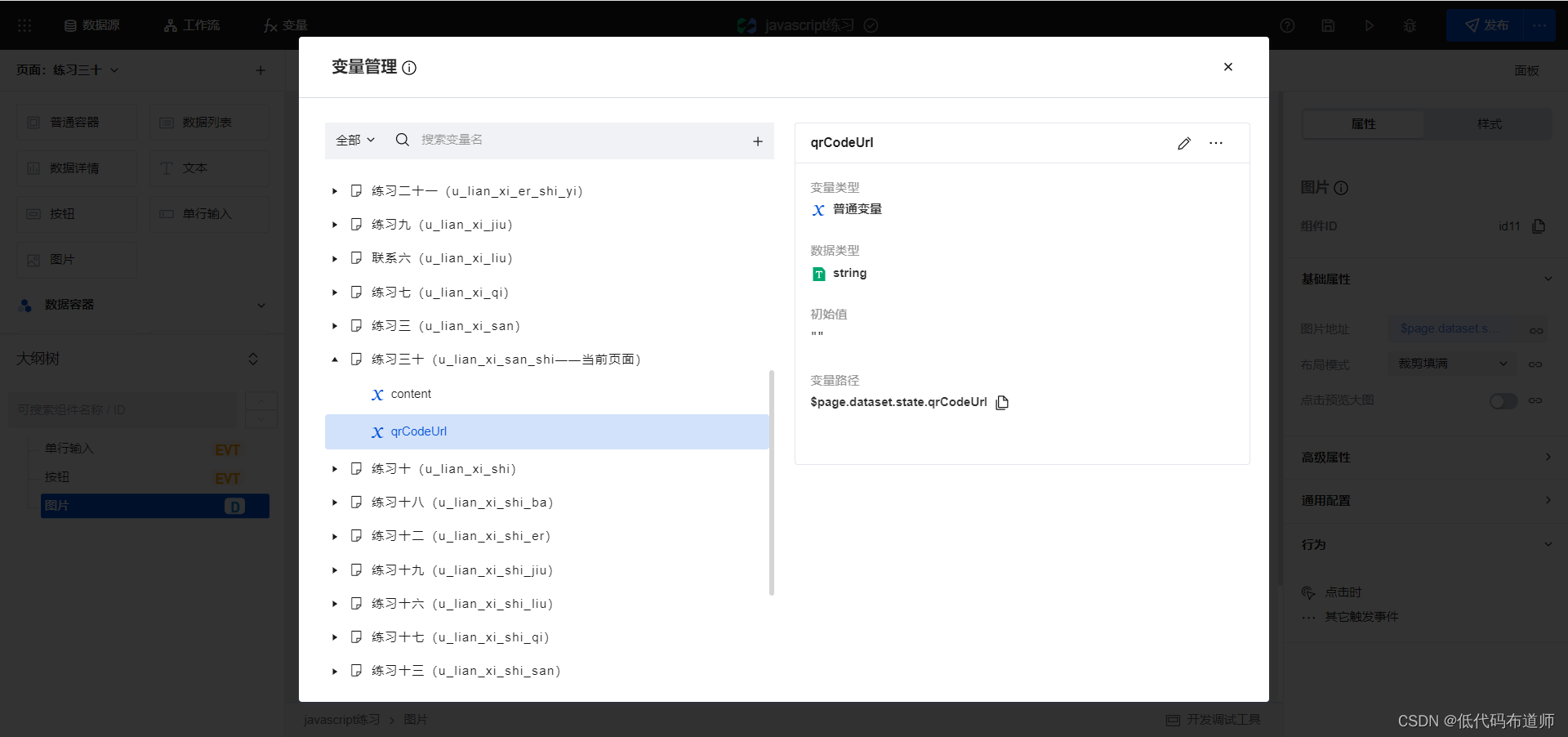Open the 变量 menu in top bar
Viewport: 1568px width, 737px height.
pos(286,25)
